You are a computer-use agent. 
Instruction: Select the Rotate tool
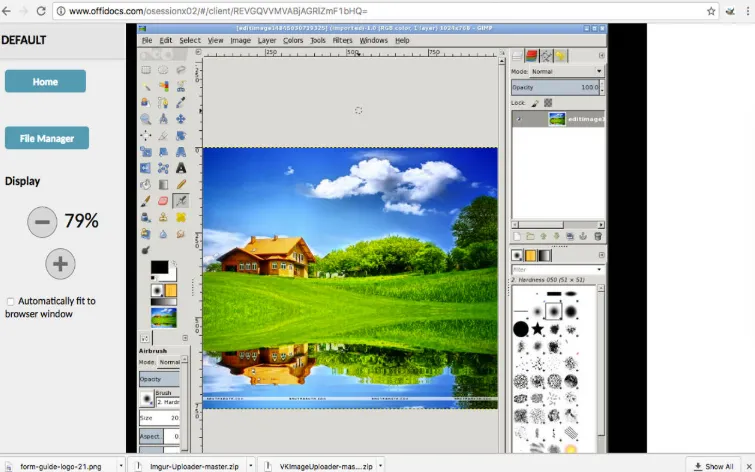181,136
